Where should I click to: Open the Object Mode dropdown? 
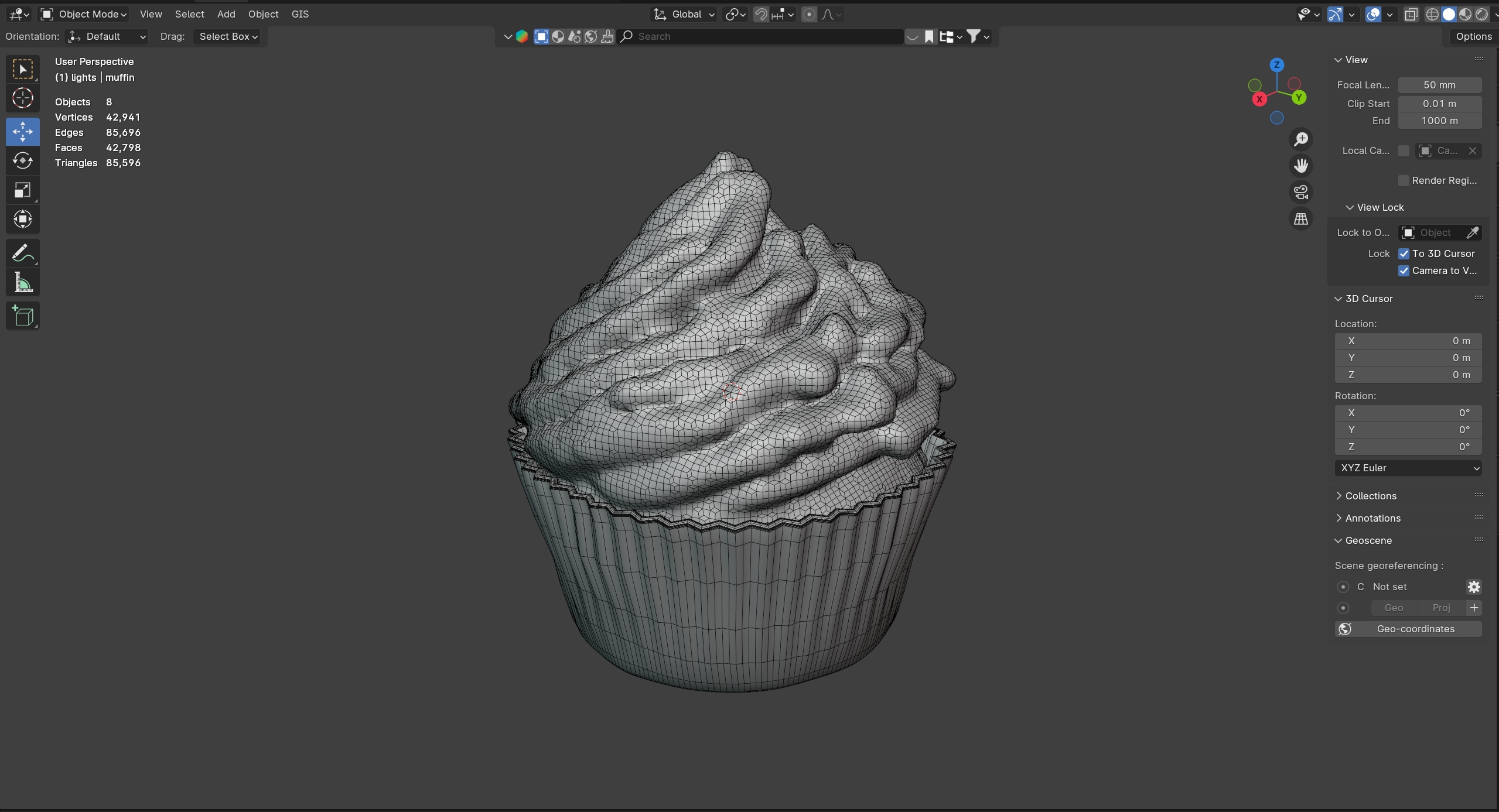tap(84, 14)
